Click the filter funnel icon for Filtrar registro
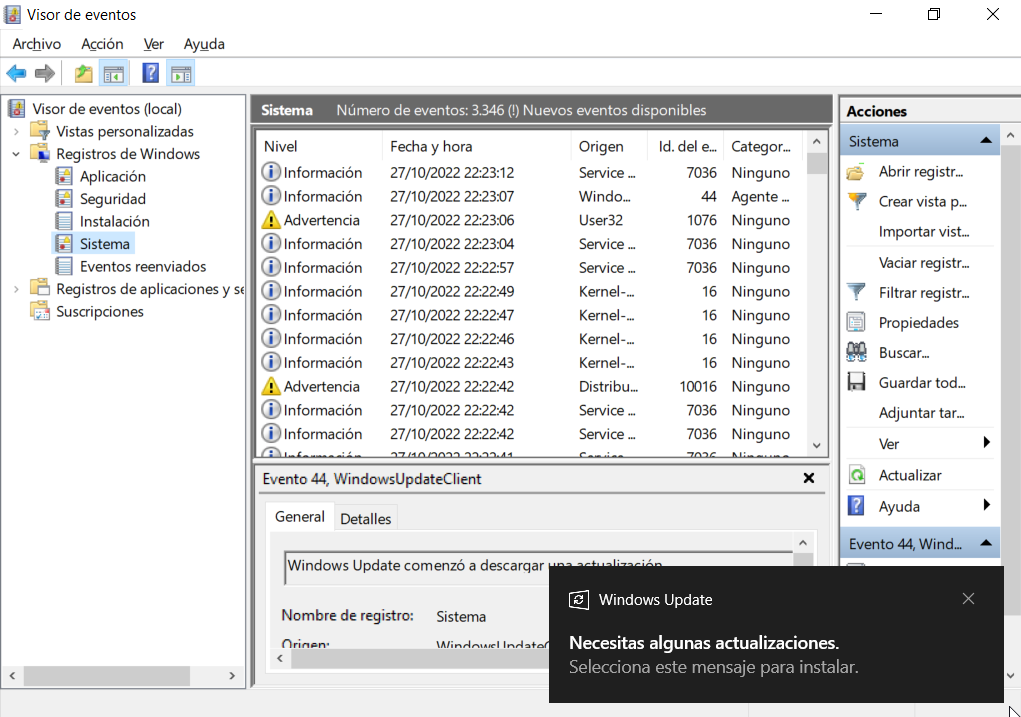This screenshot has width=1021, height=717. tap(857, 293)
